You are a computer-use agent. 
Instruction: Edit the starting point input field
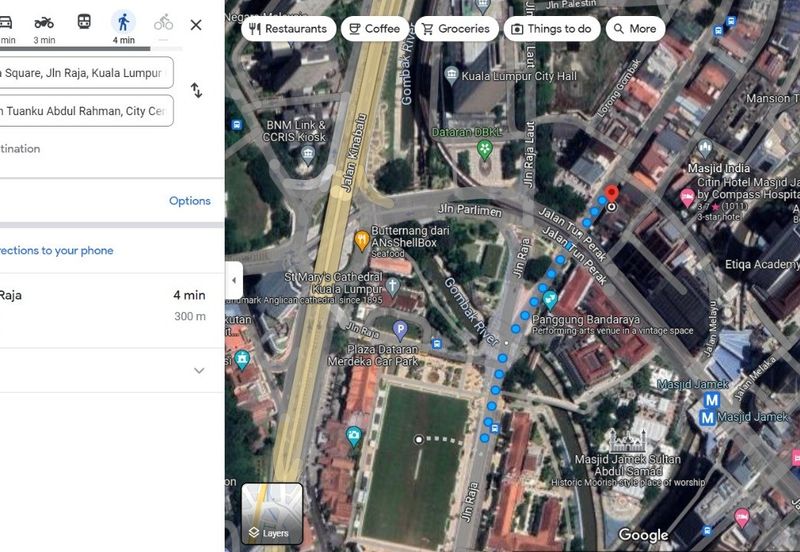[86, 72]
